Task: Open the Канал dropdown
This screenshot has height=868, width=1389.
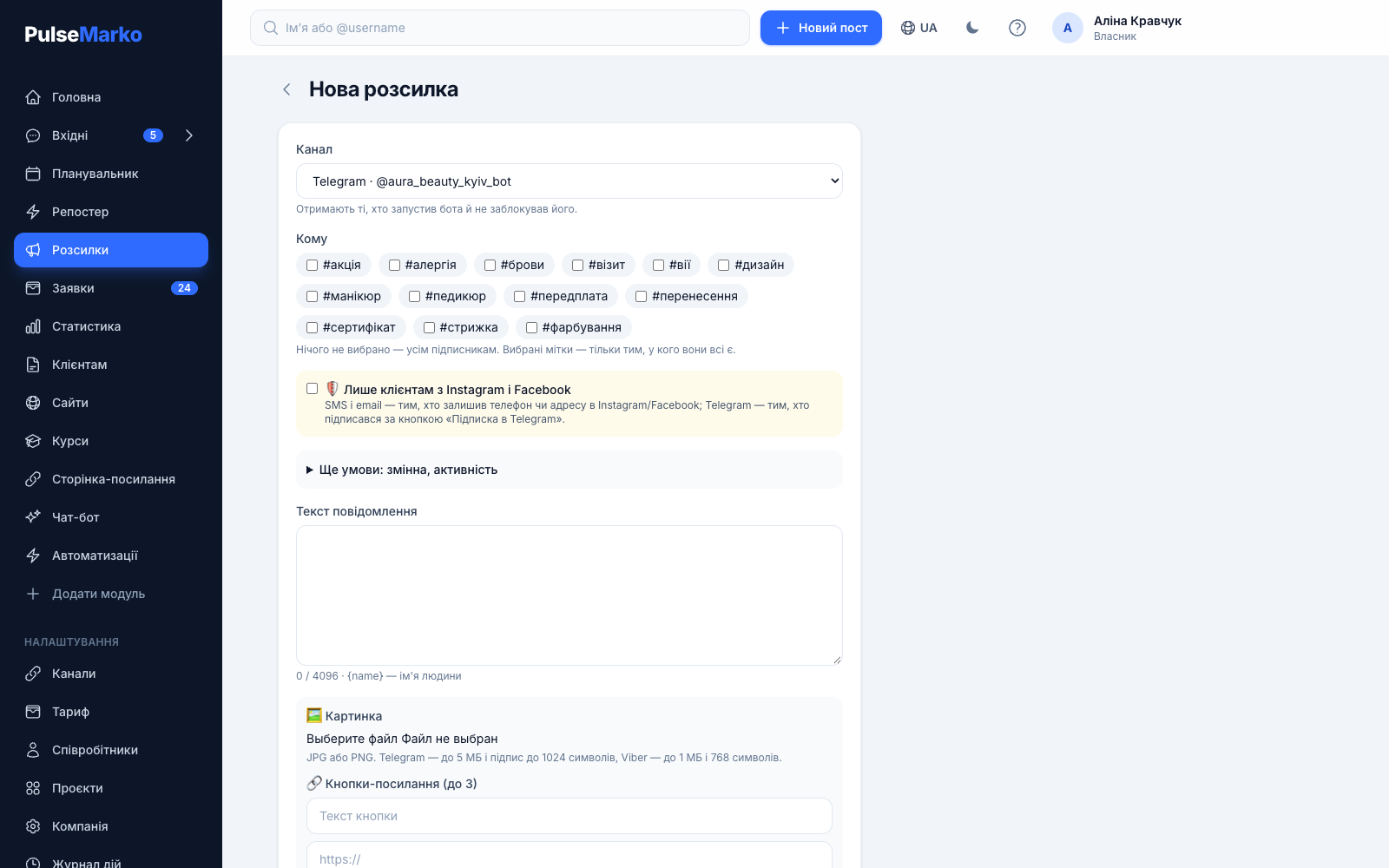Action: pos(569,181)
